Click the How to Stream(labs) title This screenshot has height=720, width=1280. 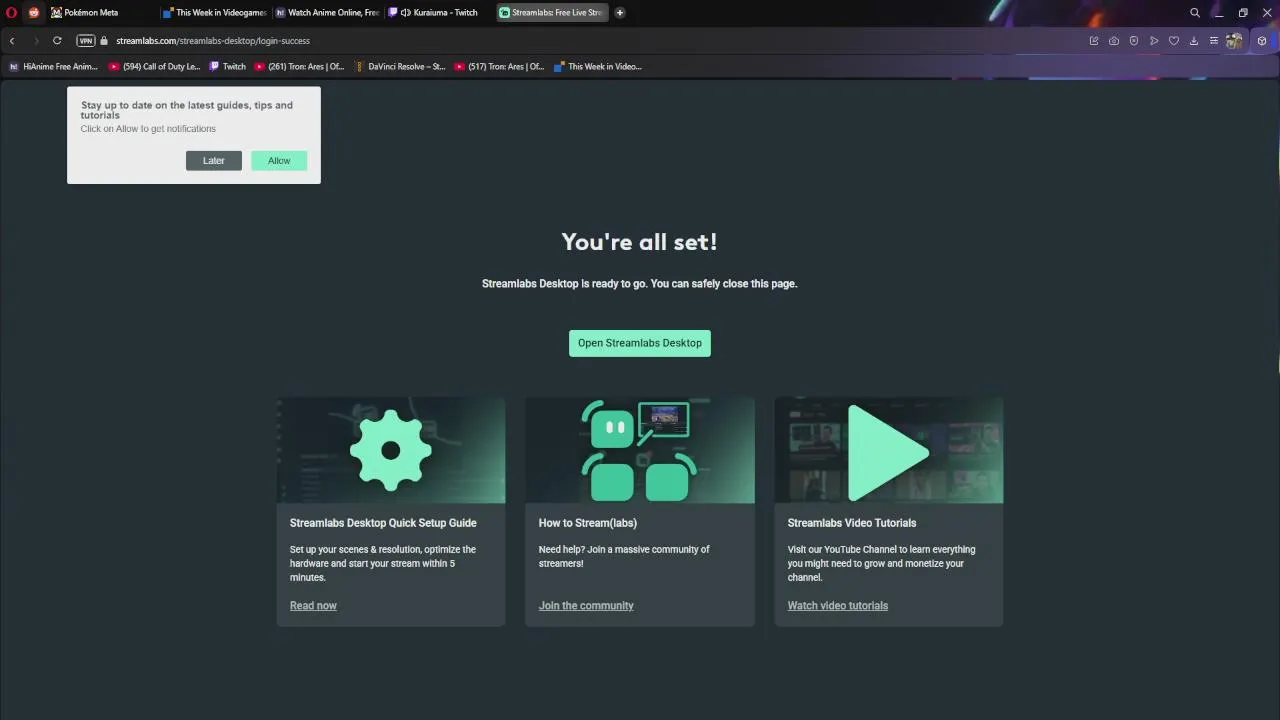click(x=588, y=523)
